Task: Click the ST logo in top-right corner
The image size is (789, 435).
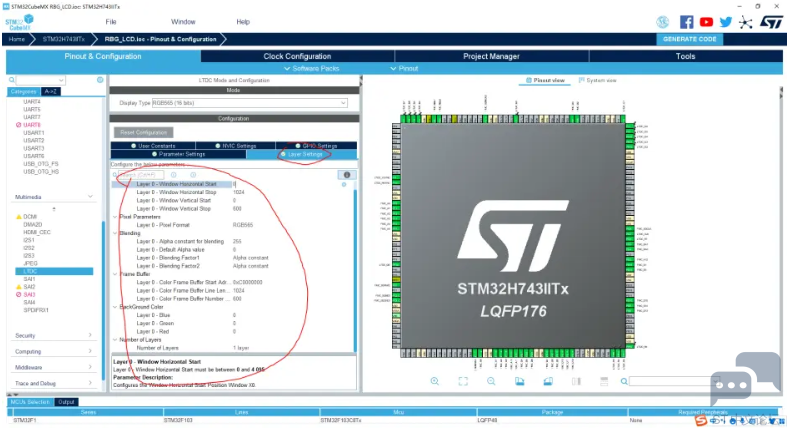Action: click(x=771, y=22)
